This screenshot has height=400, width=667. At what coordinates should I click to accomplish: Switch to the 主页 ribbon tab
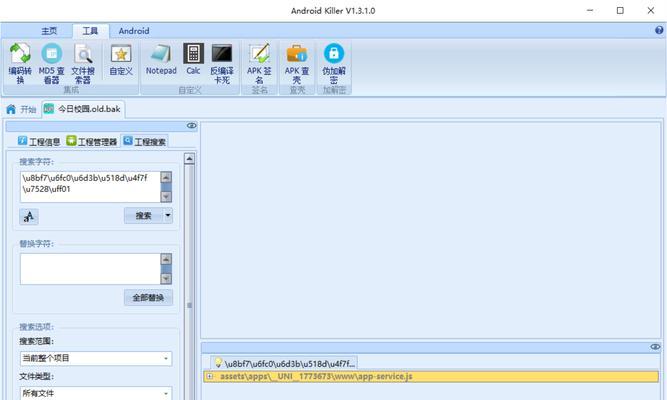pos(49,31)
